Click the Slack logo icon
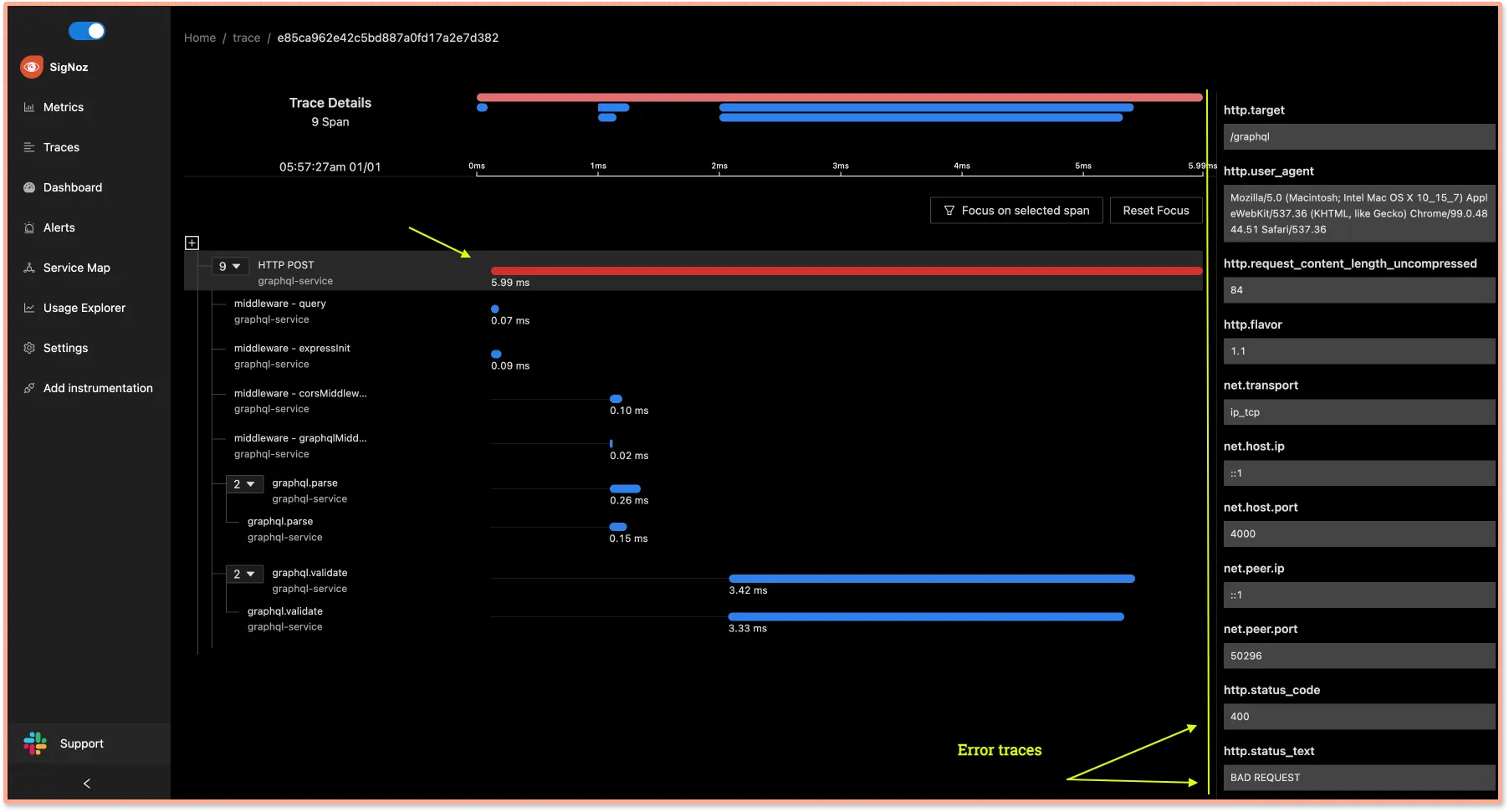 (35, 743)
